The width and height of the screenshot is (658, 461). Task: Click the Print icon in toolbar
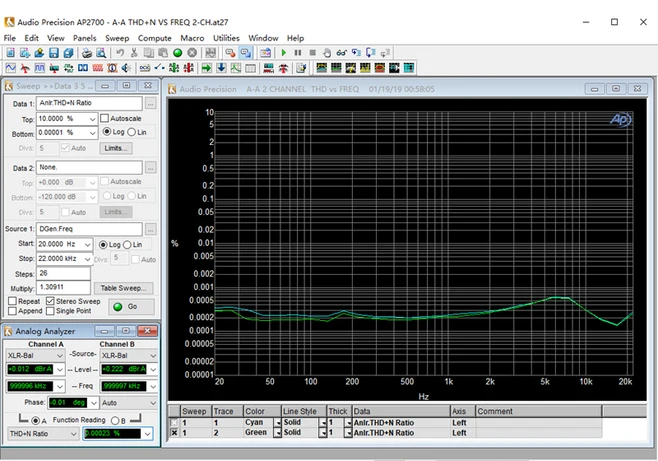(x=86, y=52)
